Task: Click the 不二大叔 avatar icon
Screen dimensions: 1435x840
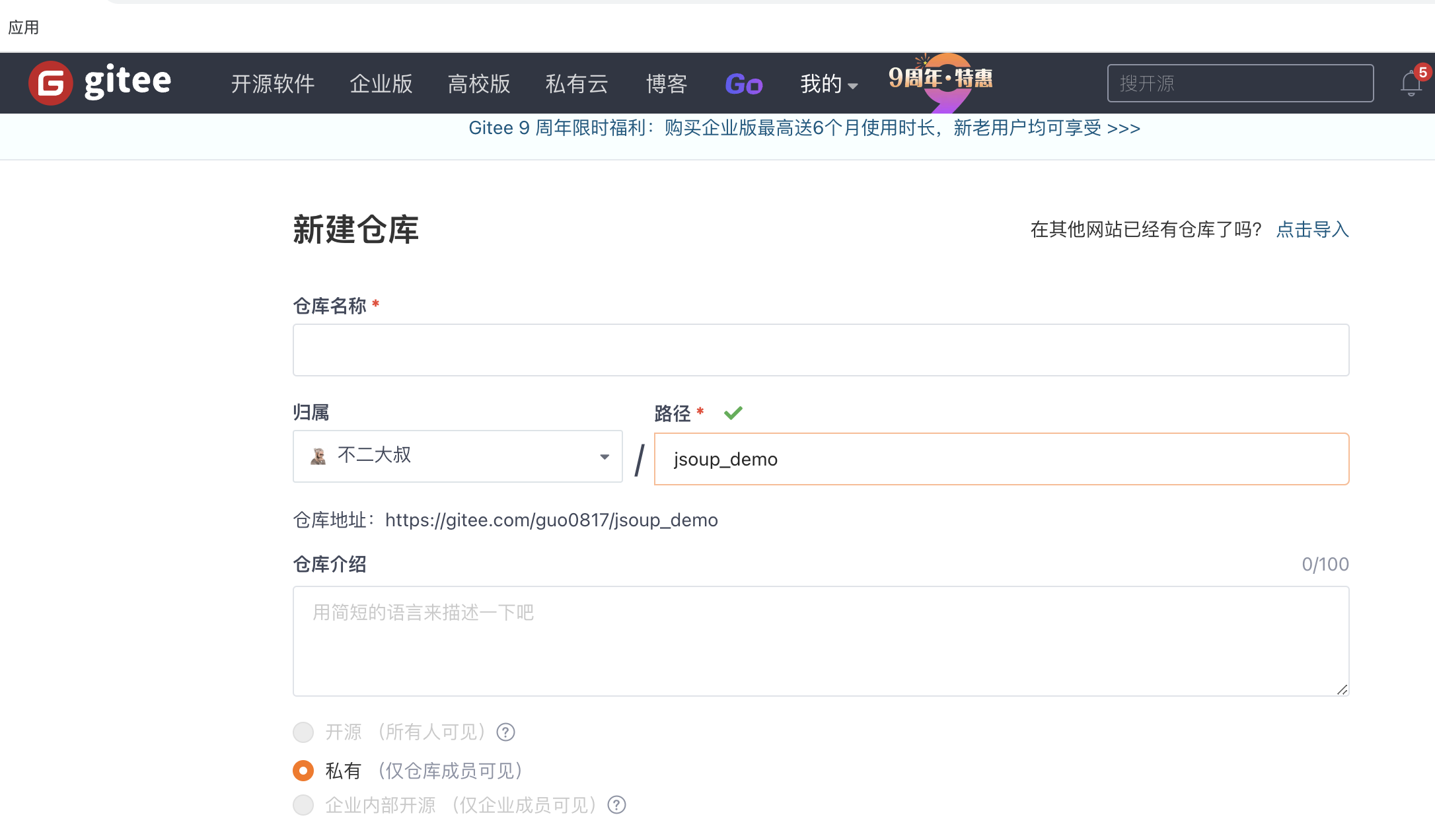Action: [318, 456]
